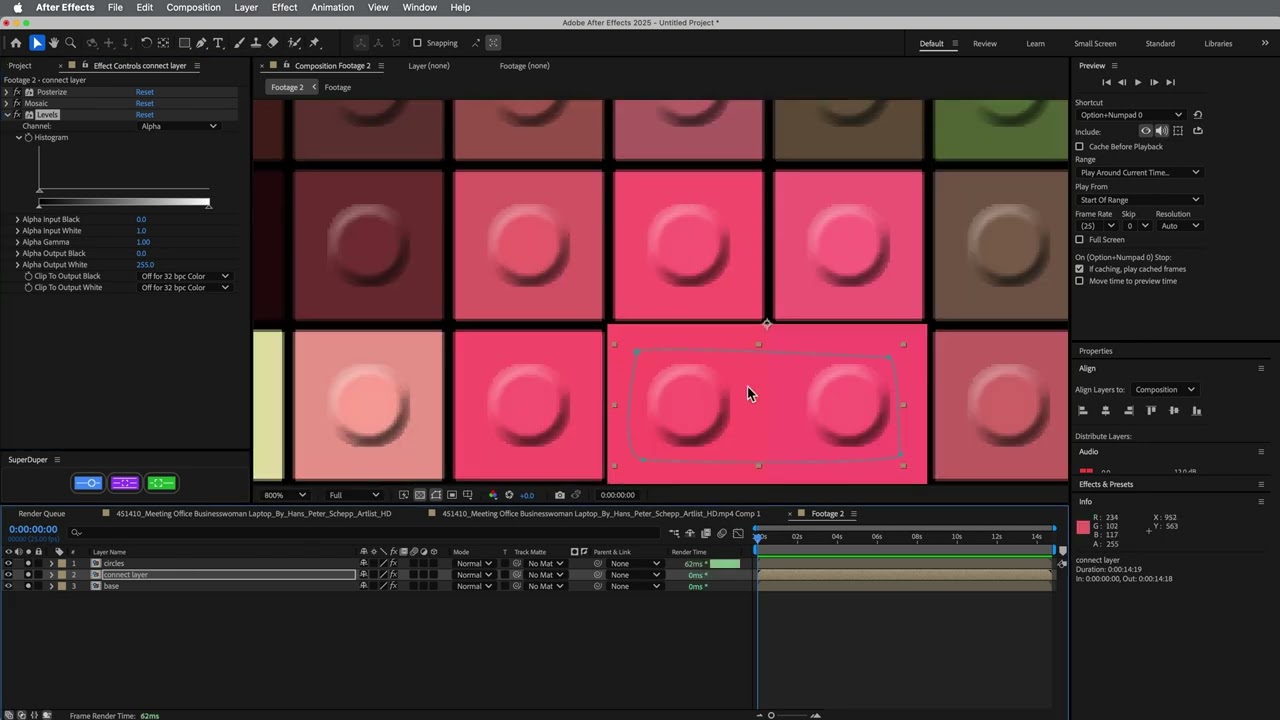1280x720 pixels.
Task: Open Clip To Output White dropdown
Action: (185, 288)
